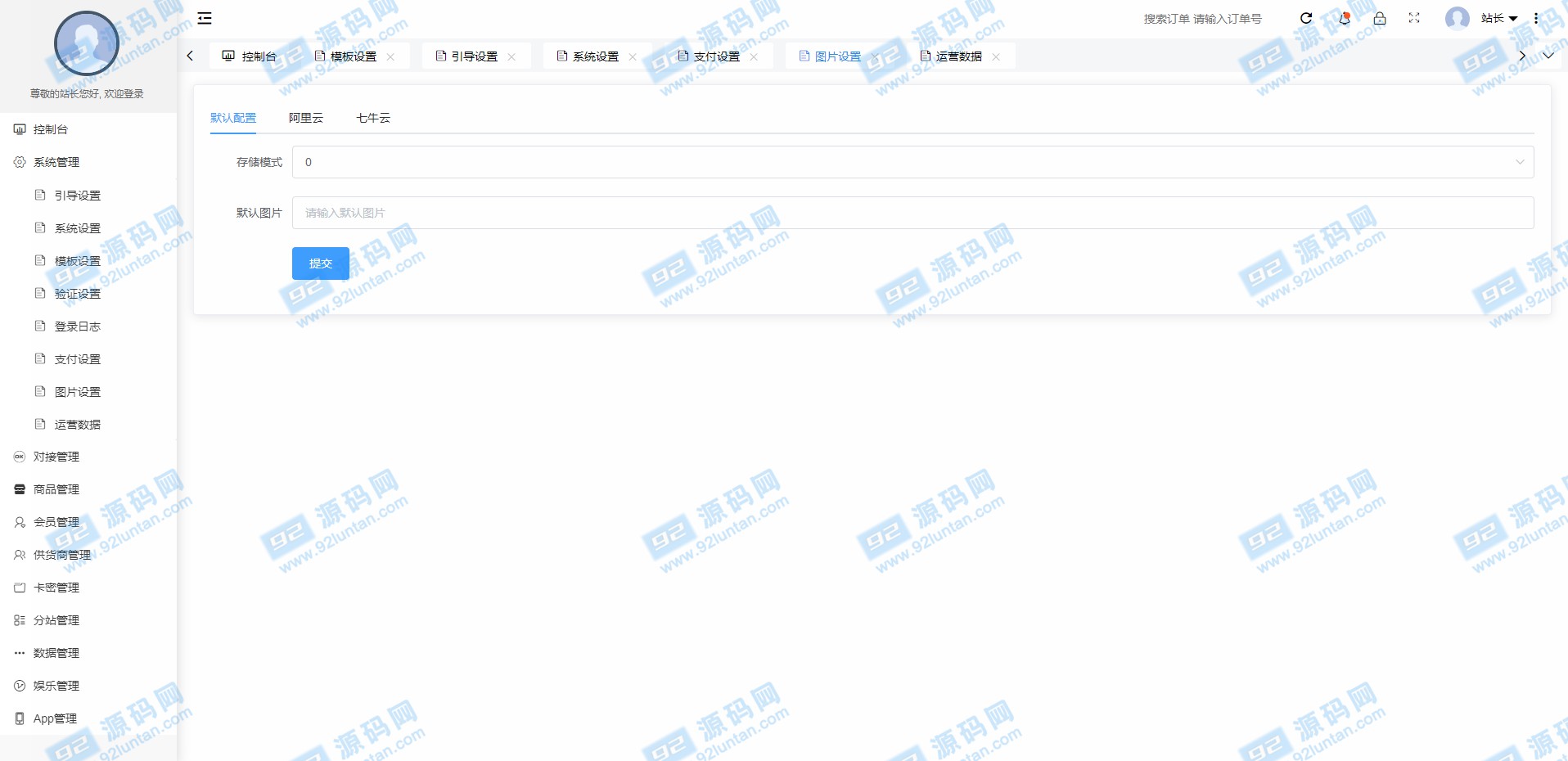Close the 模板设置 tab
The width and height of the screenshot is (1568, 761).
click(390, 56)
